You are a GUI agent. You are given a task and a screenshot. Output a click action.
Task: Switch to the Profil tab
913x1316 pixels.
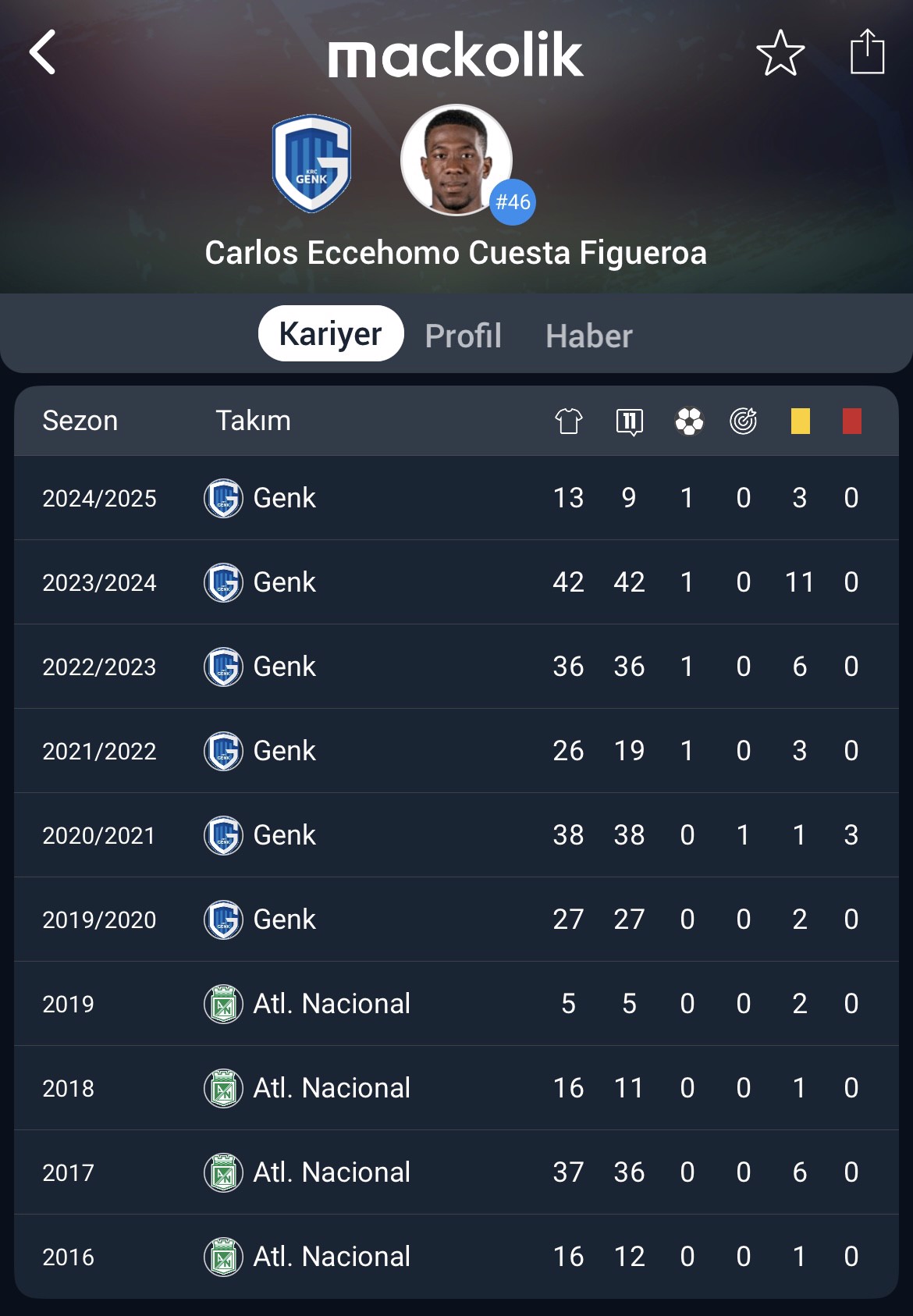[x=464, y=336]
